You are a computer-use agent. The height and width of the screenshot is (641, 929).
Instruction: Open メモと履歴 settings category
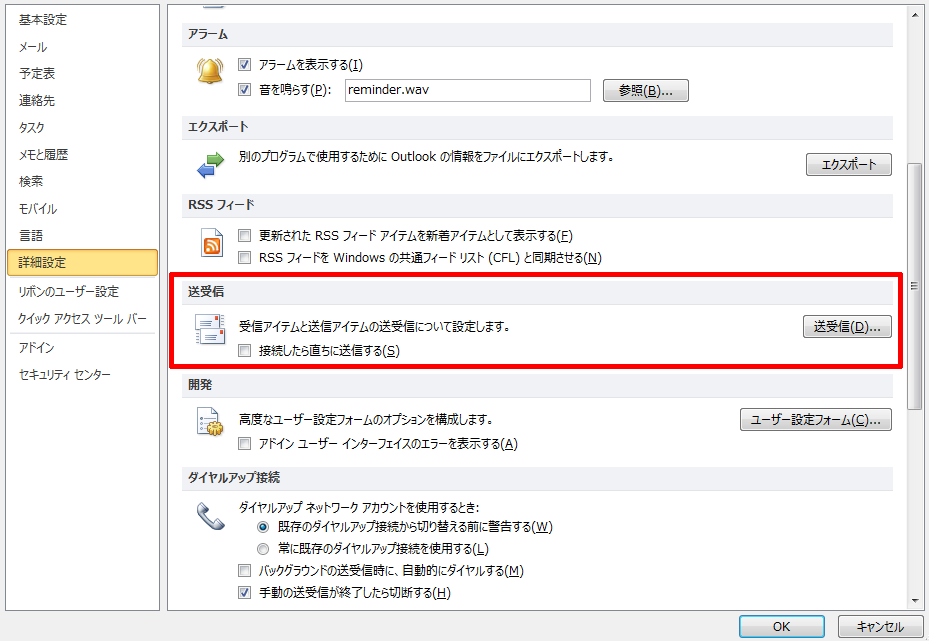pyautogui.click(x=82, y=155)
